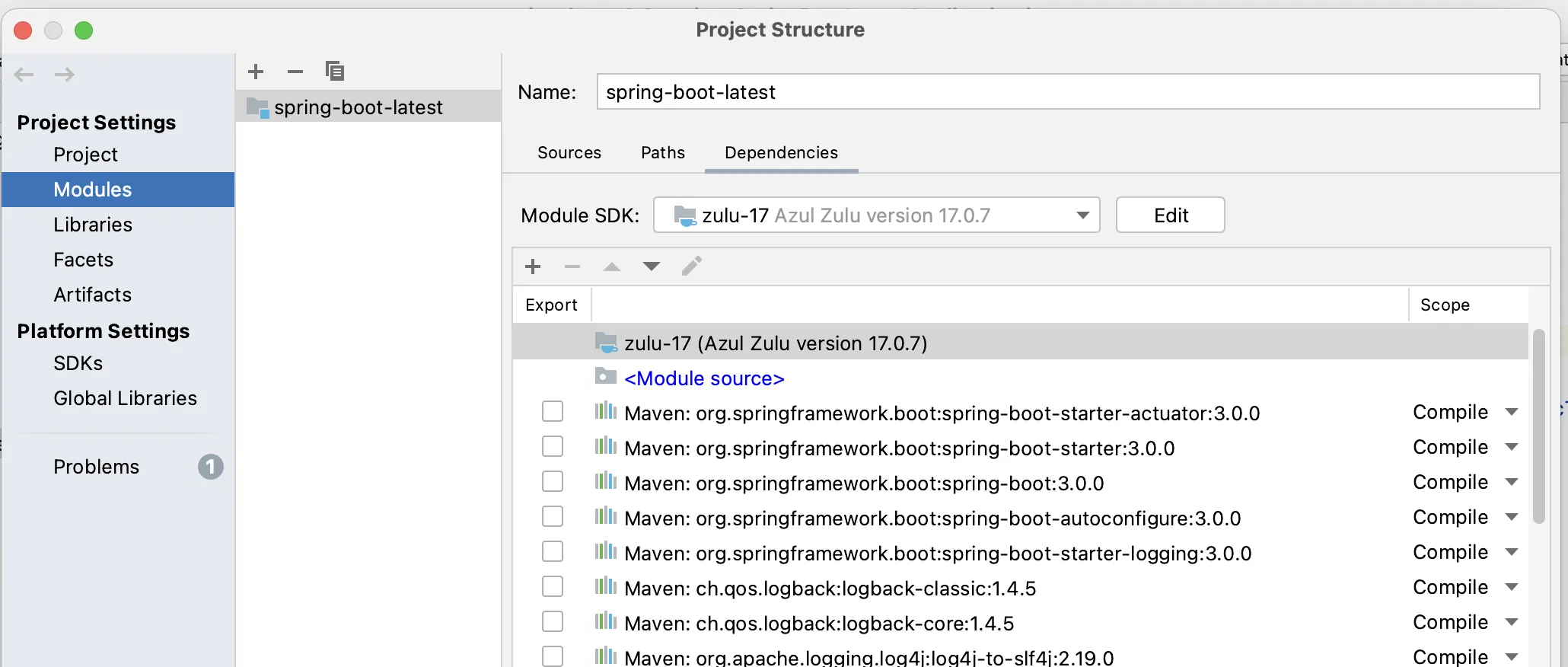Switch to the Sources tab
This screenshot has height=667, width=1568.
pyautogui.click(x=569, y=153)
